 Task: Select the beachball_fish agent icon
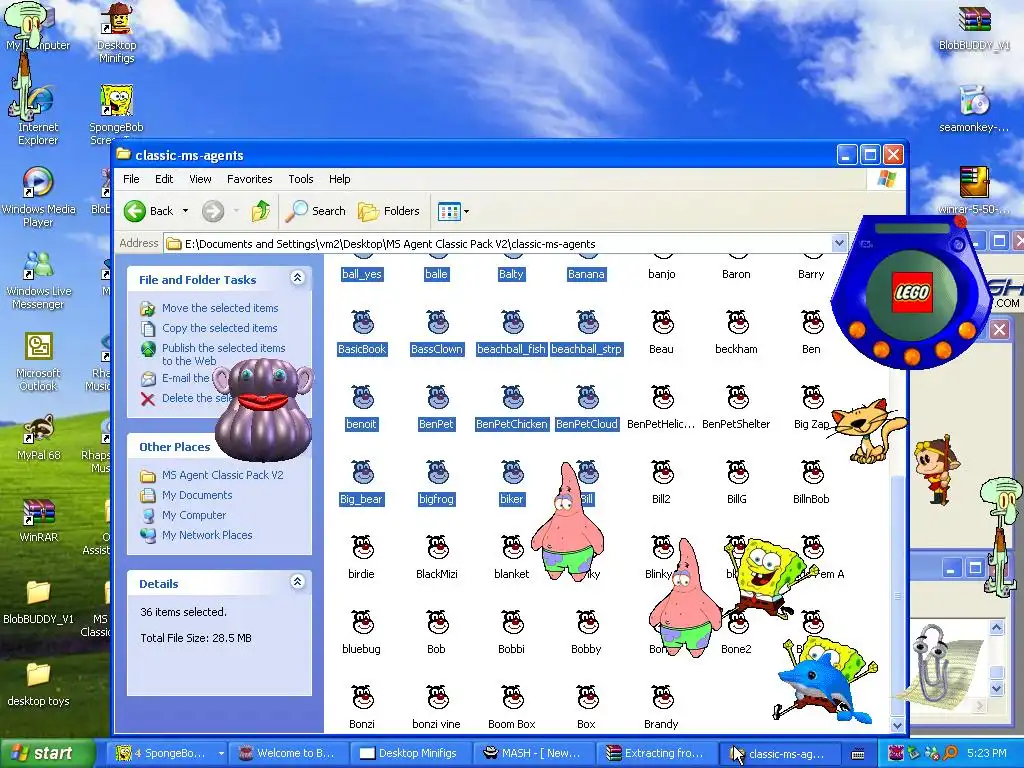pyautogui.click(x=512, y=323)
